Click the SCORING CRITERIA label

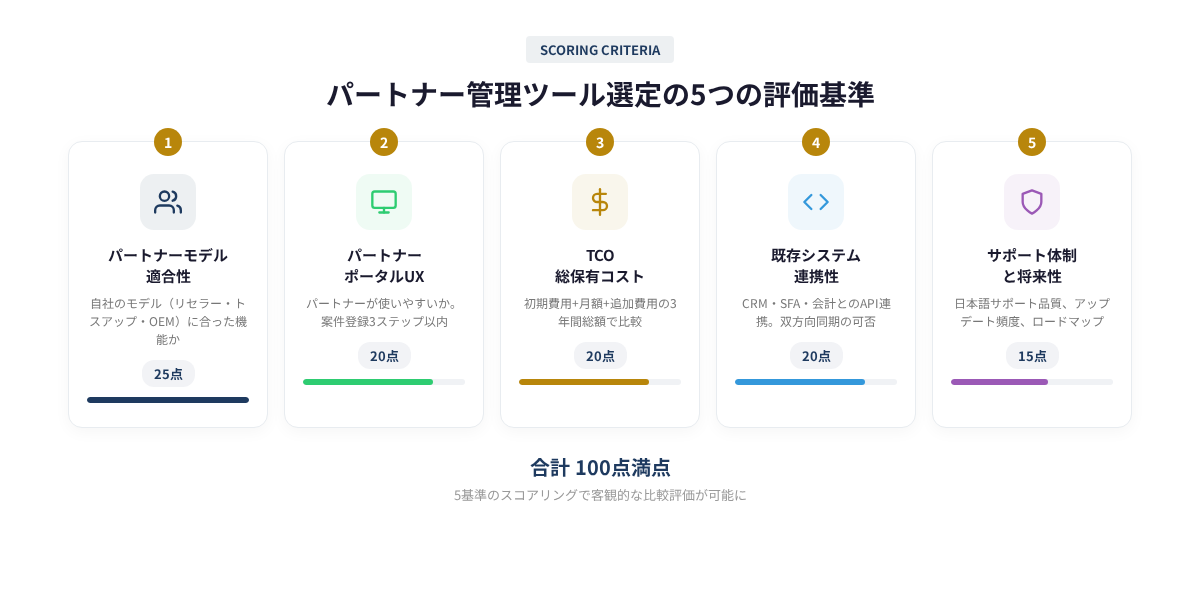click(600, 50)
